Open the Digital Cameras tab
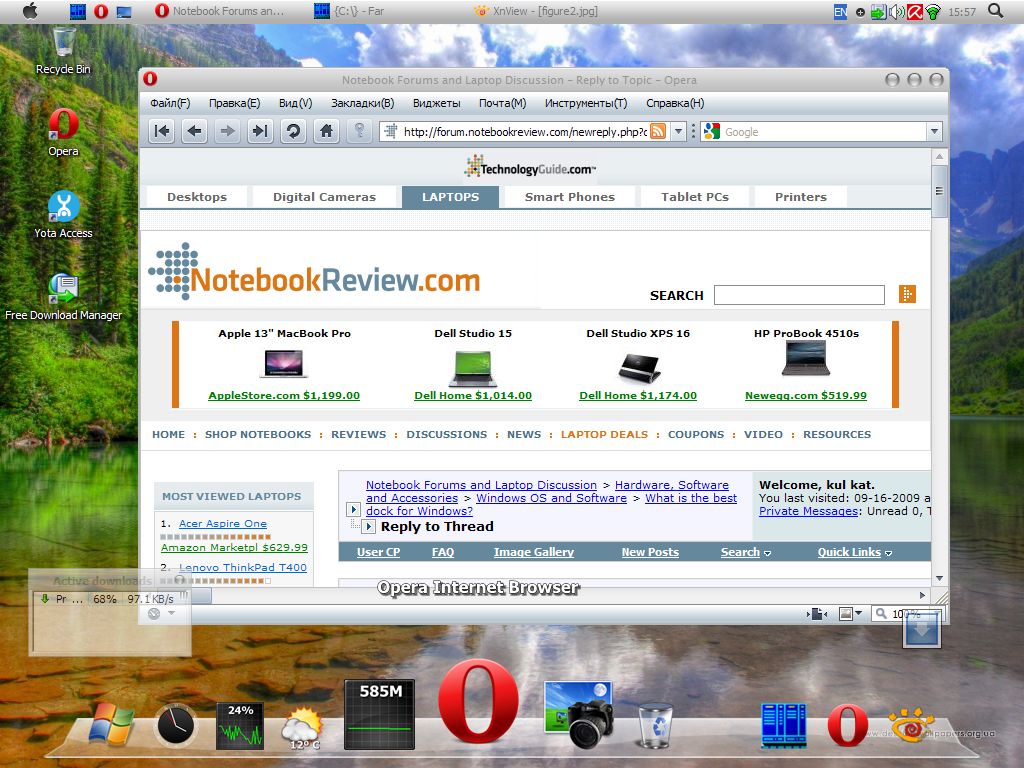 tap(324, 197)
